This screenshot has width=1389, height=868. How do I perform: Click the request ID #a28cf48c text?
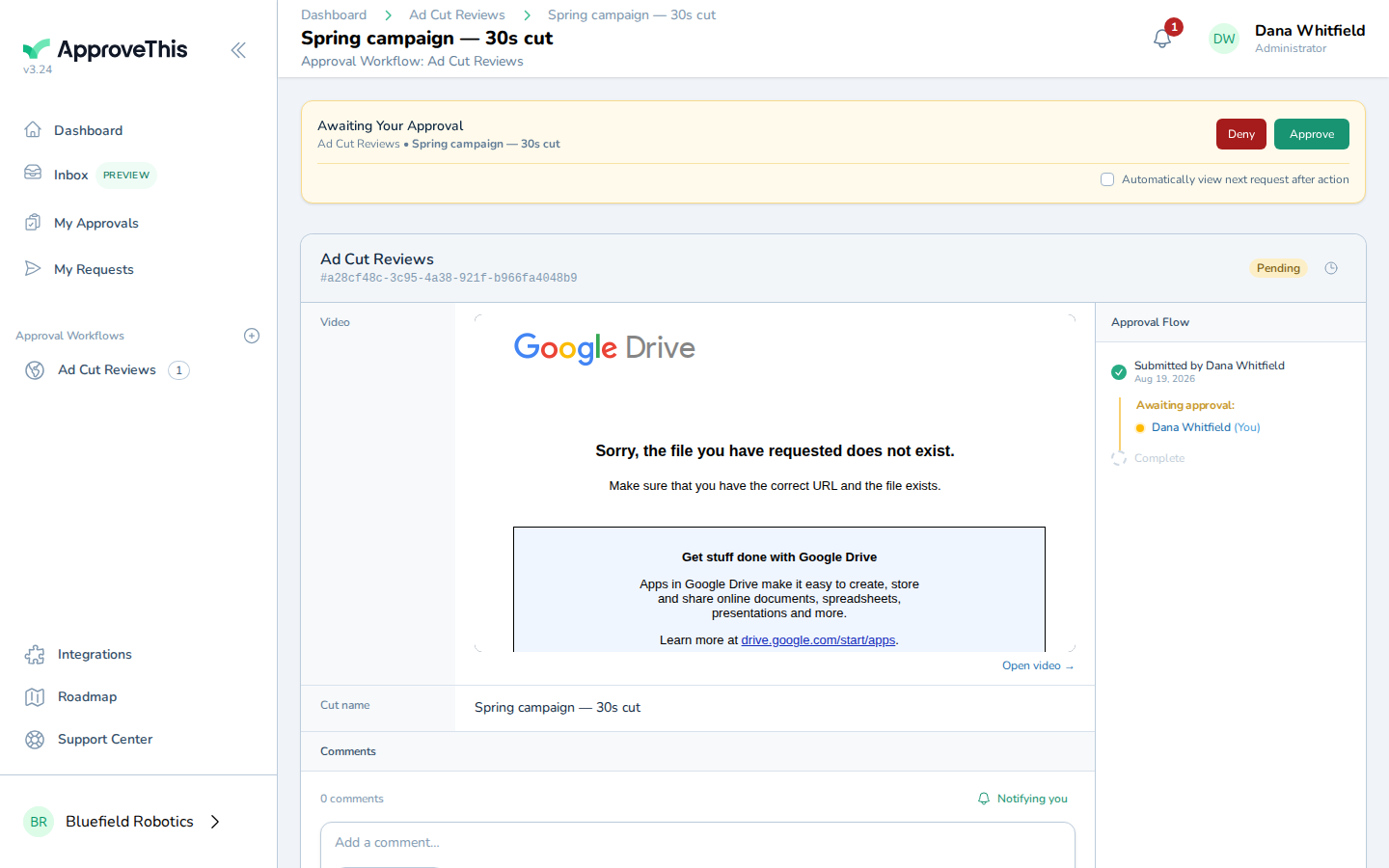449,278
